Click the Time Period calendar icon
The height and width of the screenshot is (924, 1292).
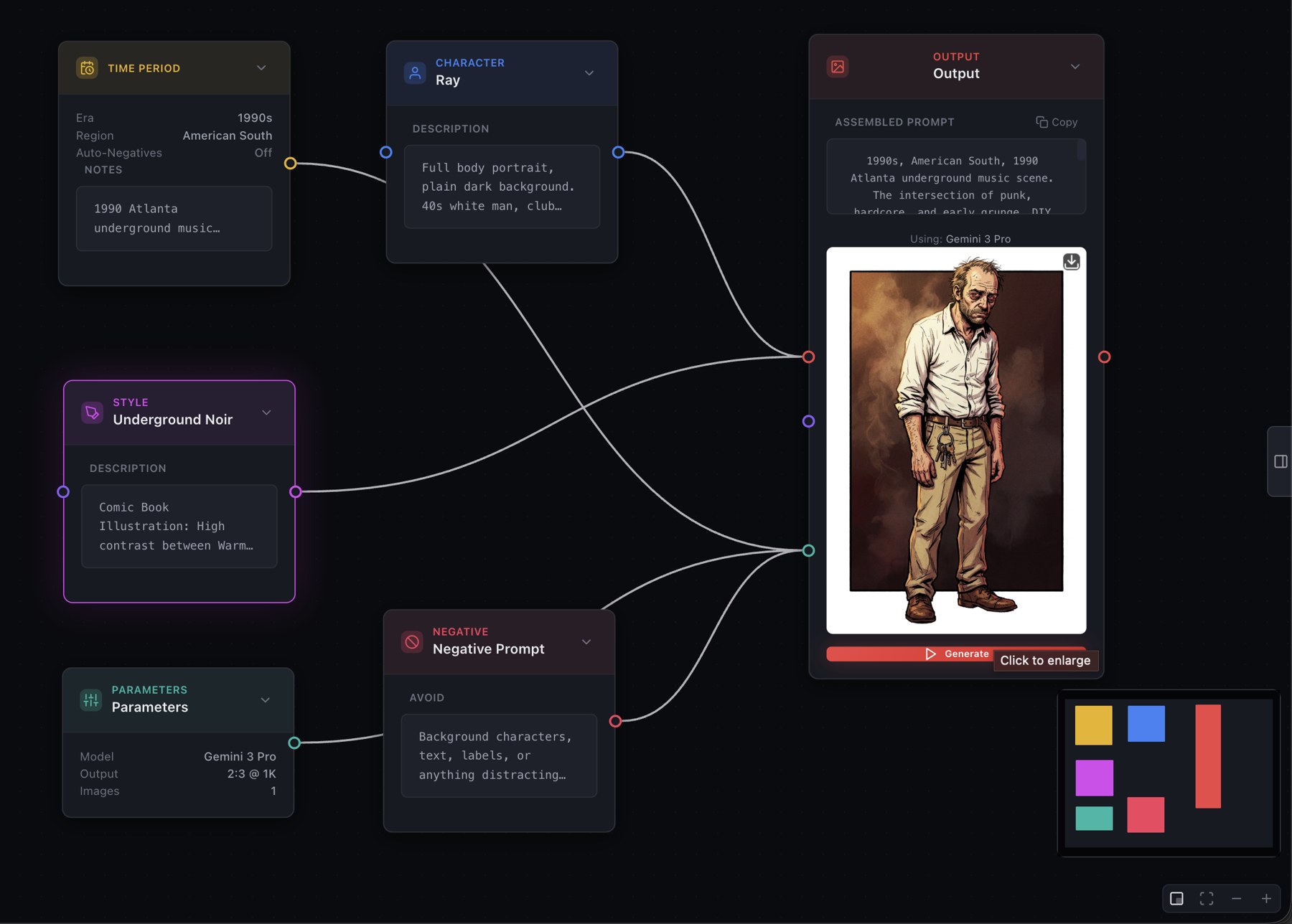[x=88, y=68]
